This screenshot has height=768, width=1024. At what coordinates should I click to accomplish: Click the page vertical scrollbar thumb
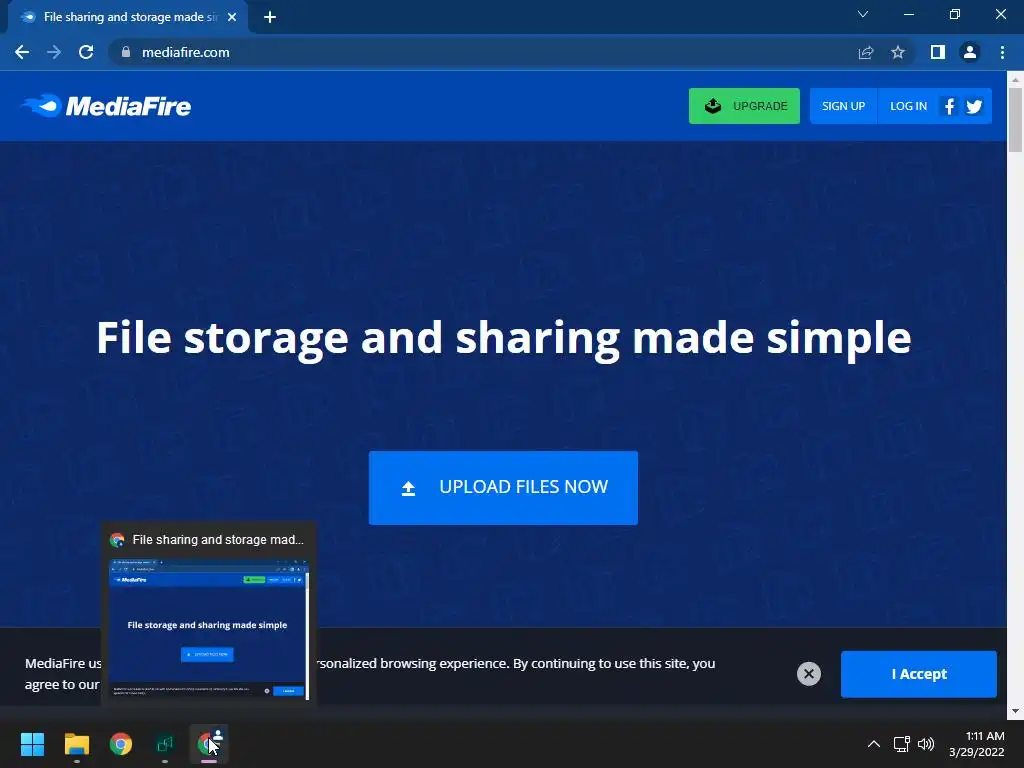pos(1015,120)
